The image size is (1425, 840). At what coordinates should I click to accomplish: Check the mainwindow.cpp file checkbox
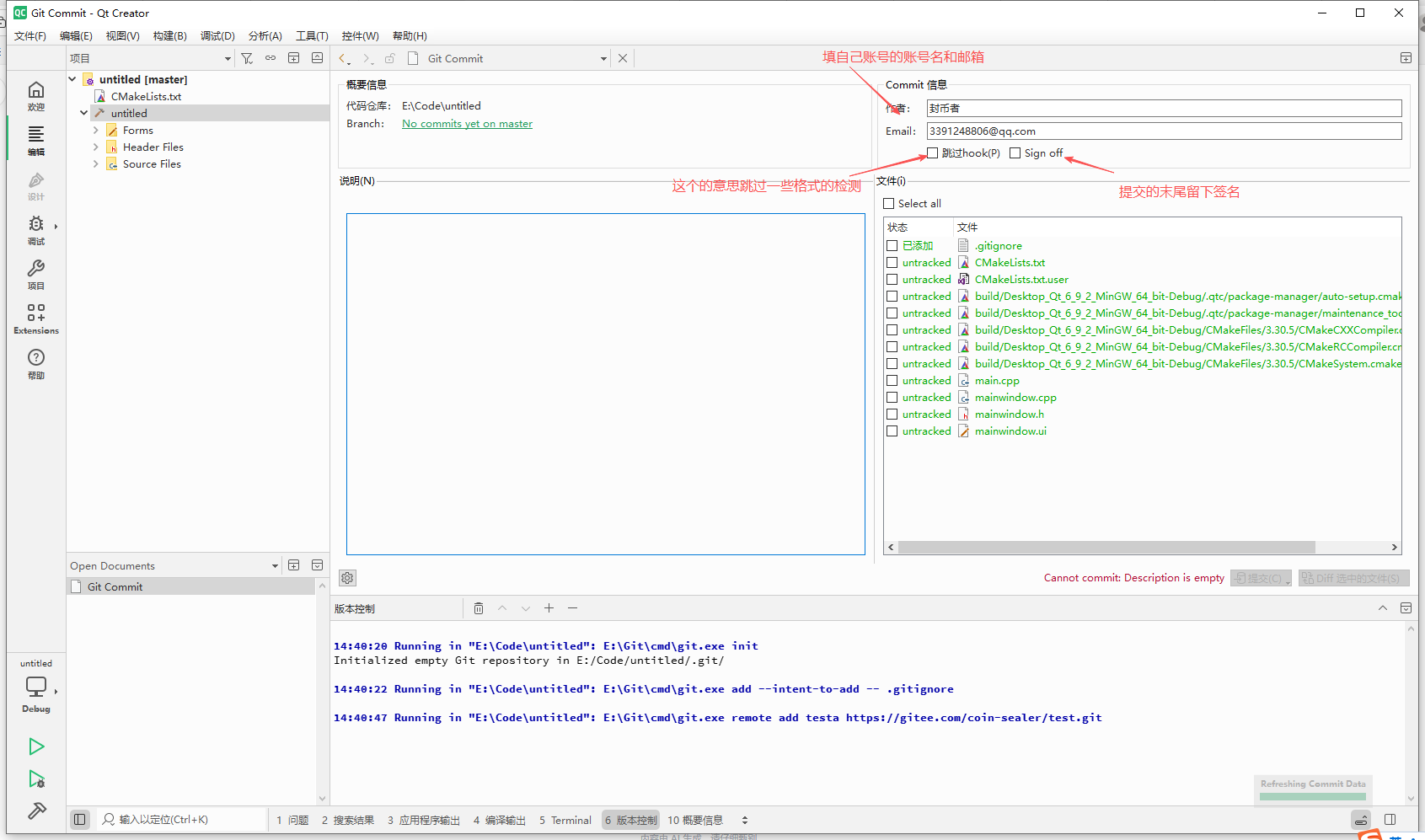892,398
